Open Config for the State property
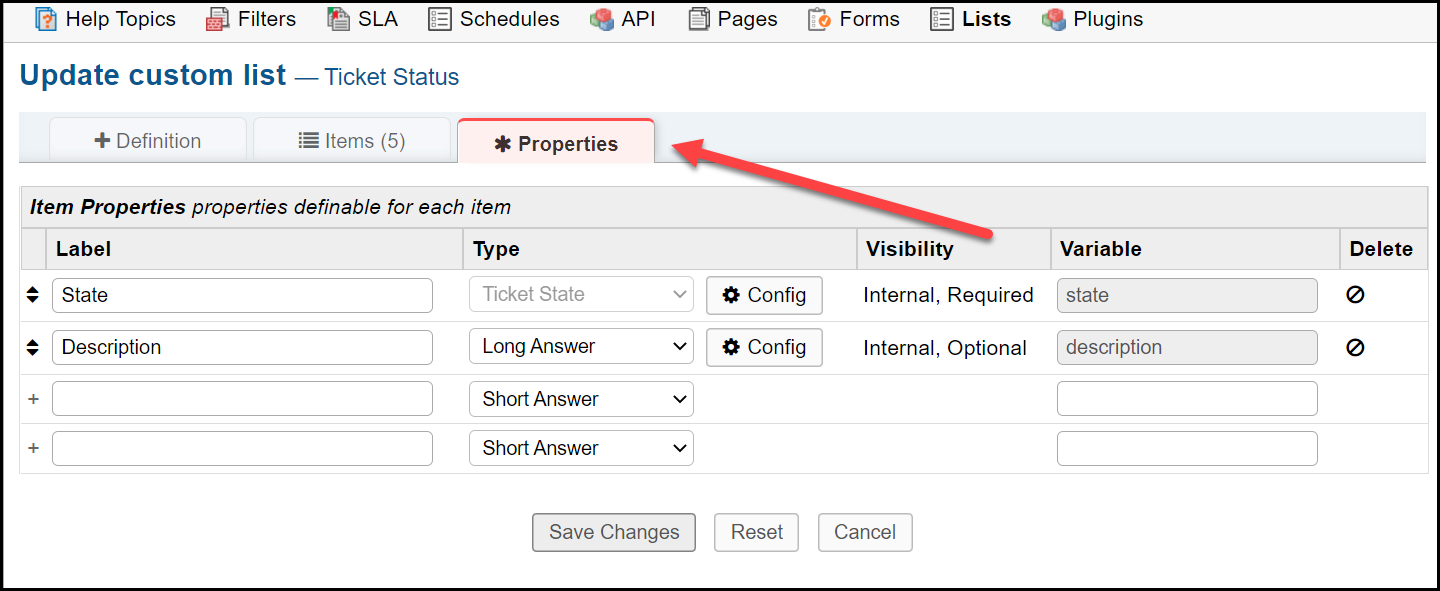Viewport: 1440px width, 591px height. pos(764,295)
